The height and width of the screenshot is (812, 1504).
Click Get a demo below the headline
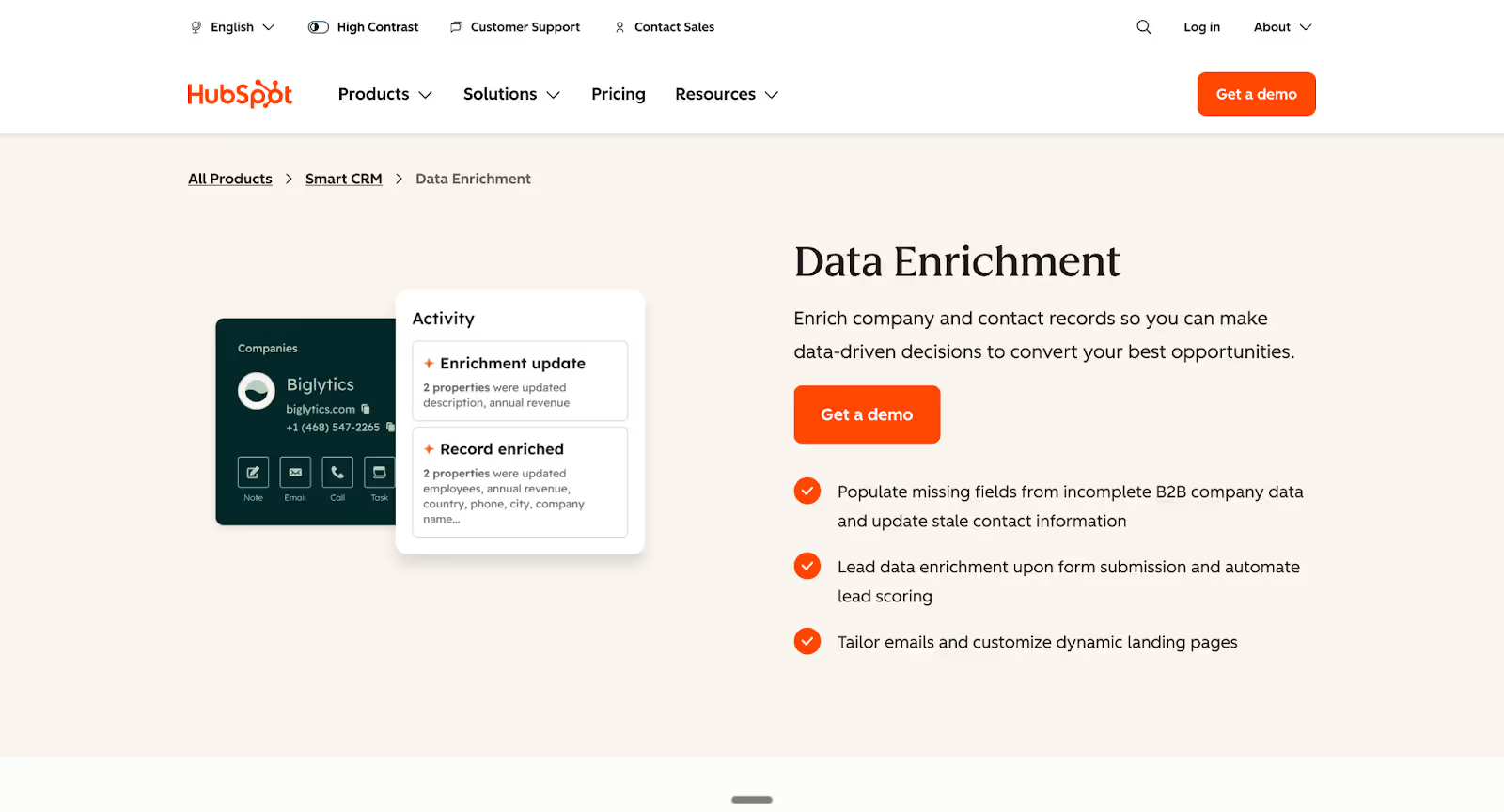click(x=867, y=414)
